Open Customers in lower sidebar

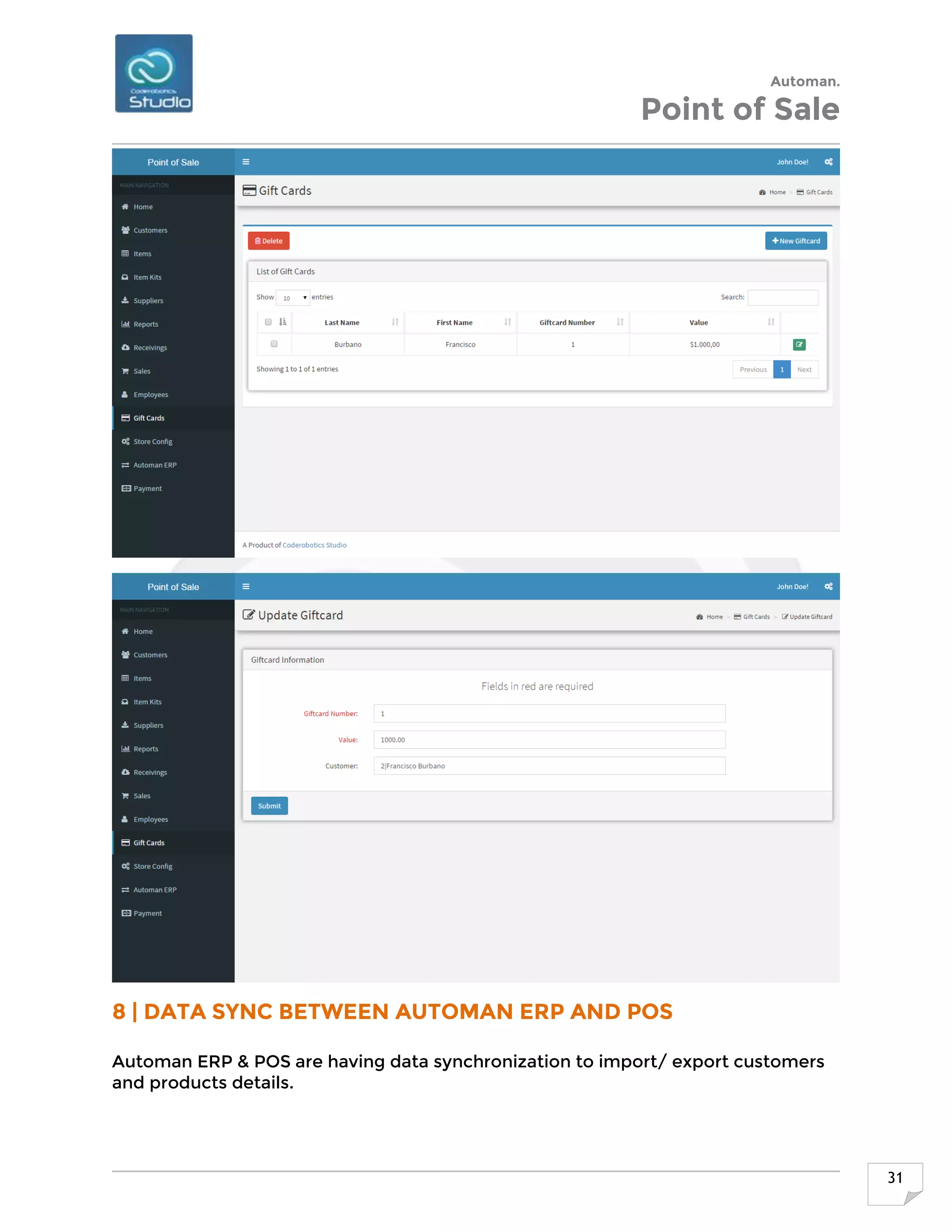pos(173,655)
